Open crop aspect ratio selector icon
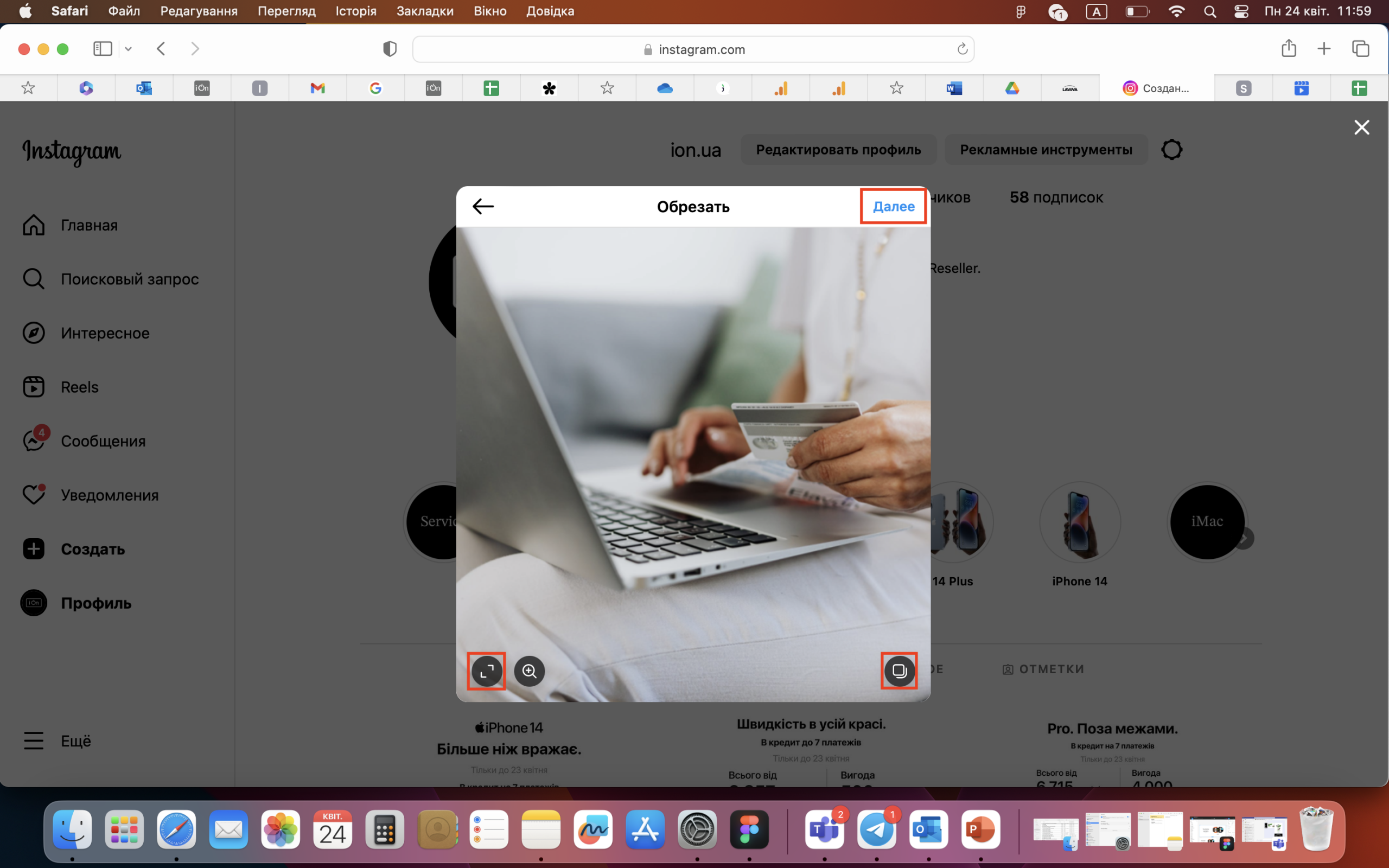 [x=486, y=671]
